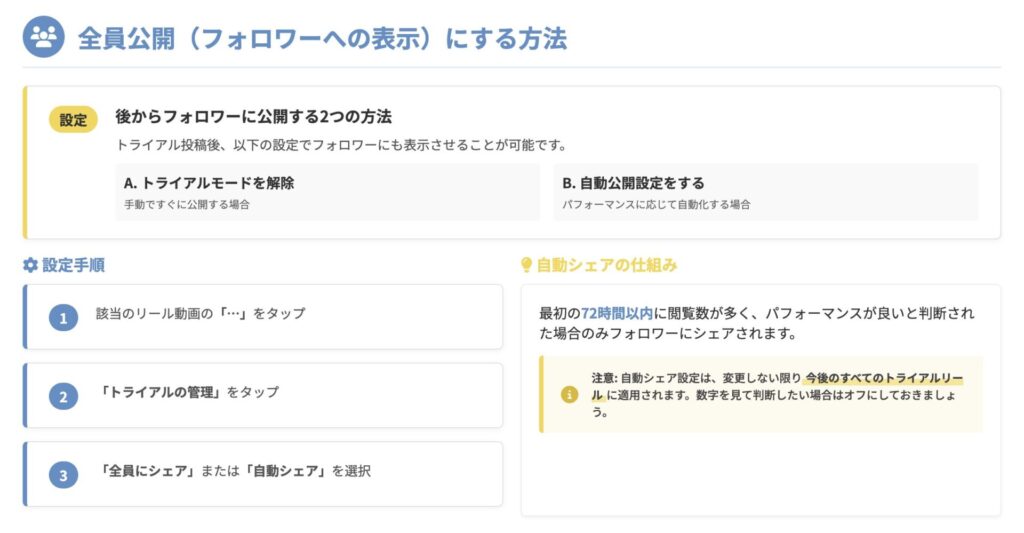The image size is (1024, 533).
Task: Click the yellow 設定 badge
Action: point(73,120)
